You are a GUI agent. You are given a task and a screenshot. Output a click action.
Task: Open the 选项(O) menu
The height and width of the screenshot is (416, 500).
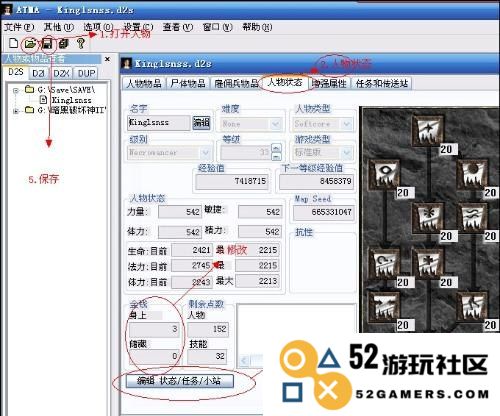coord(98,27)
